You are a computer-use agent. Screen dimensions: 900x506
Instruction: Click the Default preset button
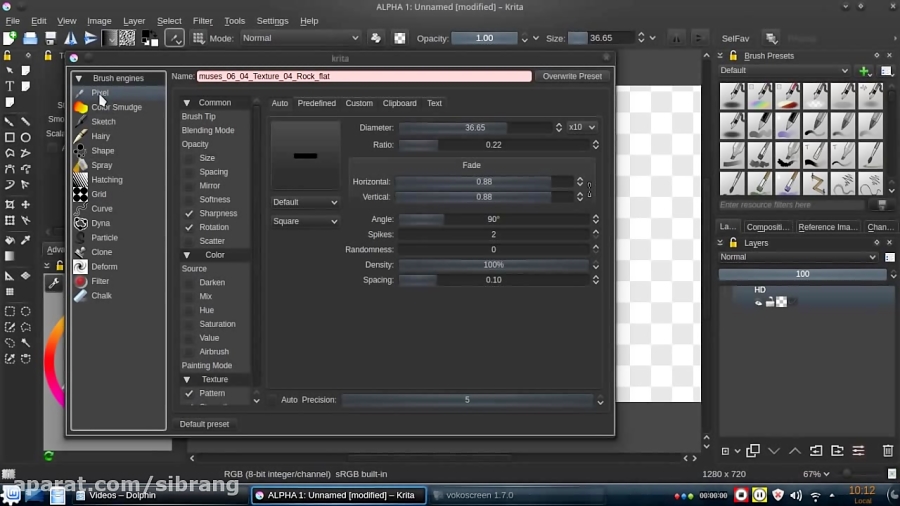coord(204,424)
